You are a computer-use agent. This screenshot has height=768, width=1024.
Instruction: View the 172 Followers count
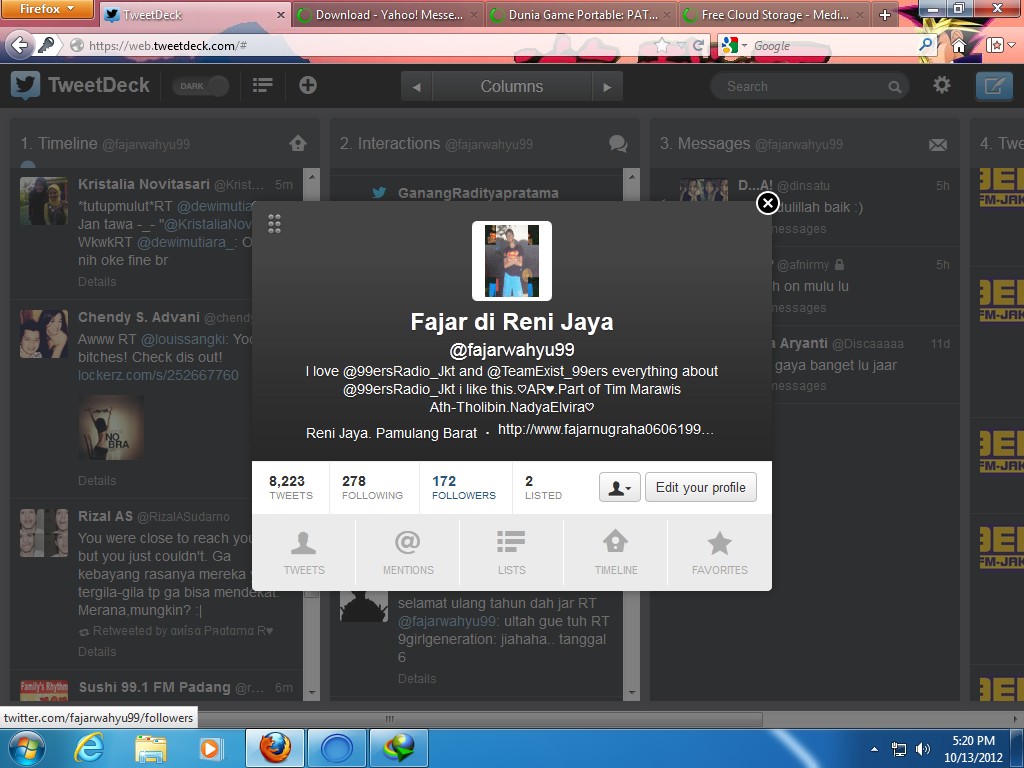pyautogui.click(x=464, y=487)
